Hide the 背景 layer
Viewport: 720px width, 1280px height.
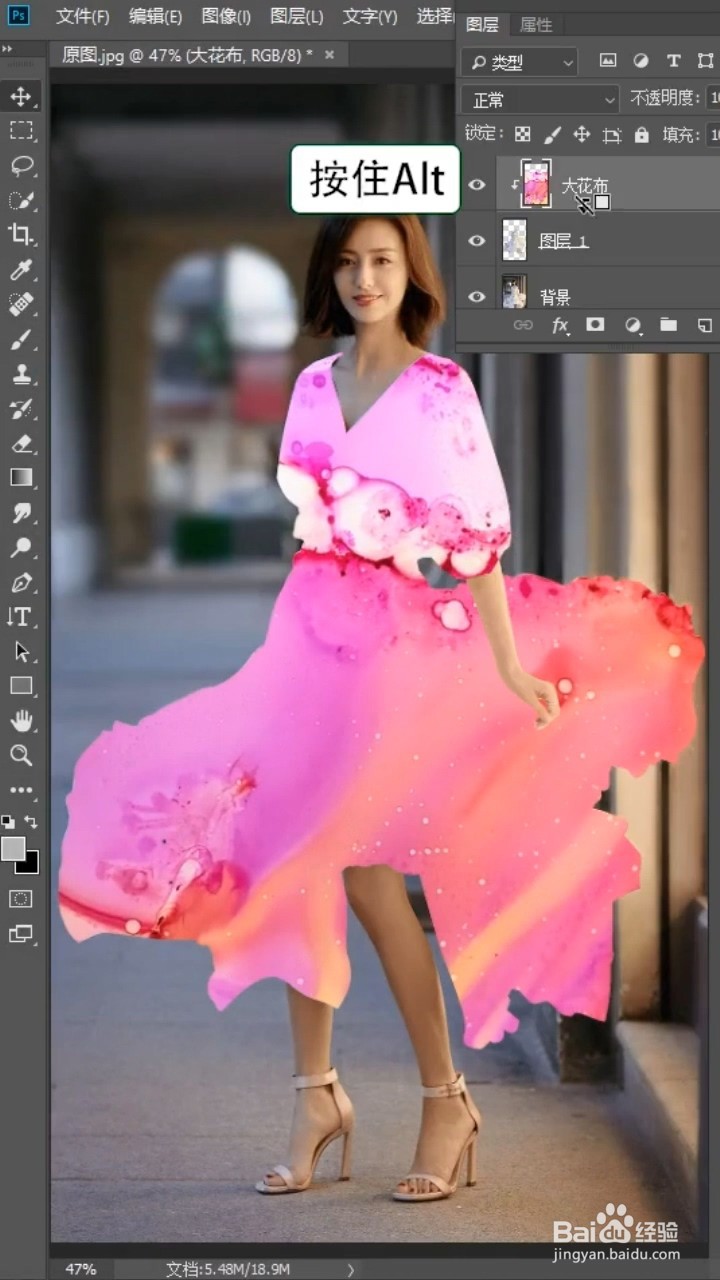pyautogui.click(x=477, y=296)
